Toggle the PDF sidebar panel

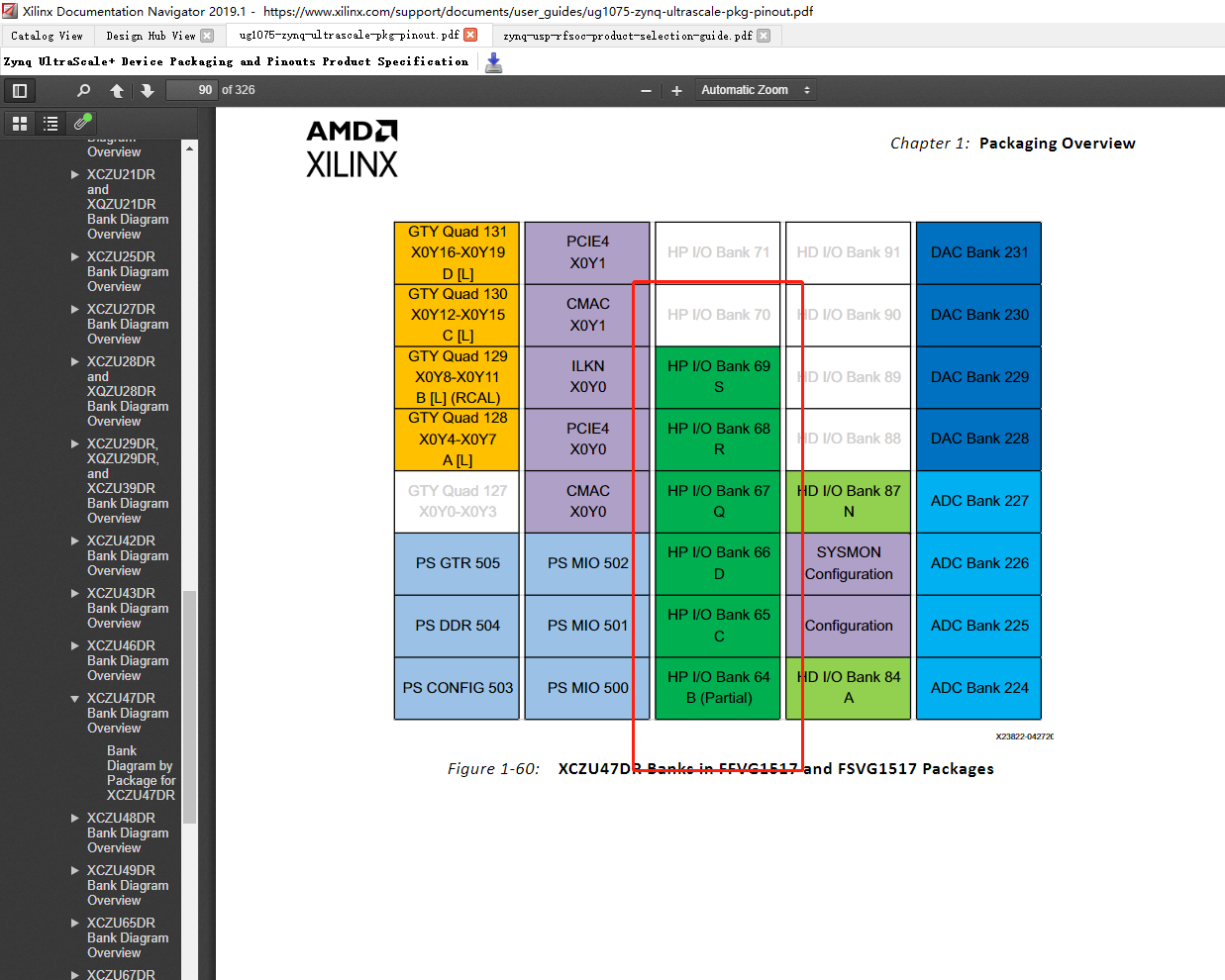(x=20, y=90)
